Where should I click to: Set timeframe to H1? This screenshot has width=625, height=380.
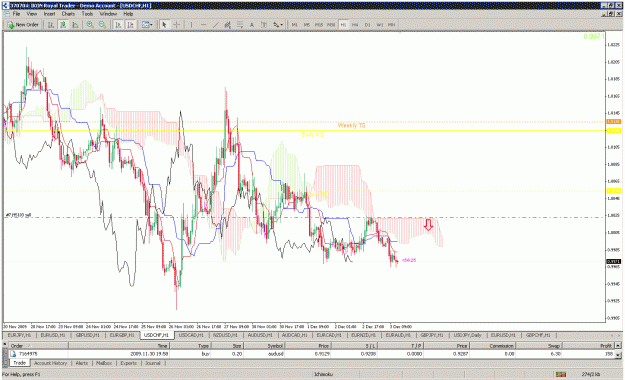click(x=343, y=25)
